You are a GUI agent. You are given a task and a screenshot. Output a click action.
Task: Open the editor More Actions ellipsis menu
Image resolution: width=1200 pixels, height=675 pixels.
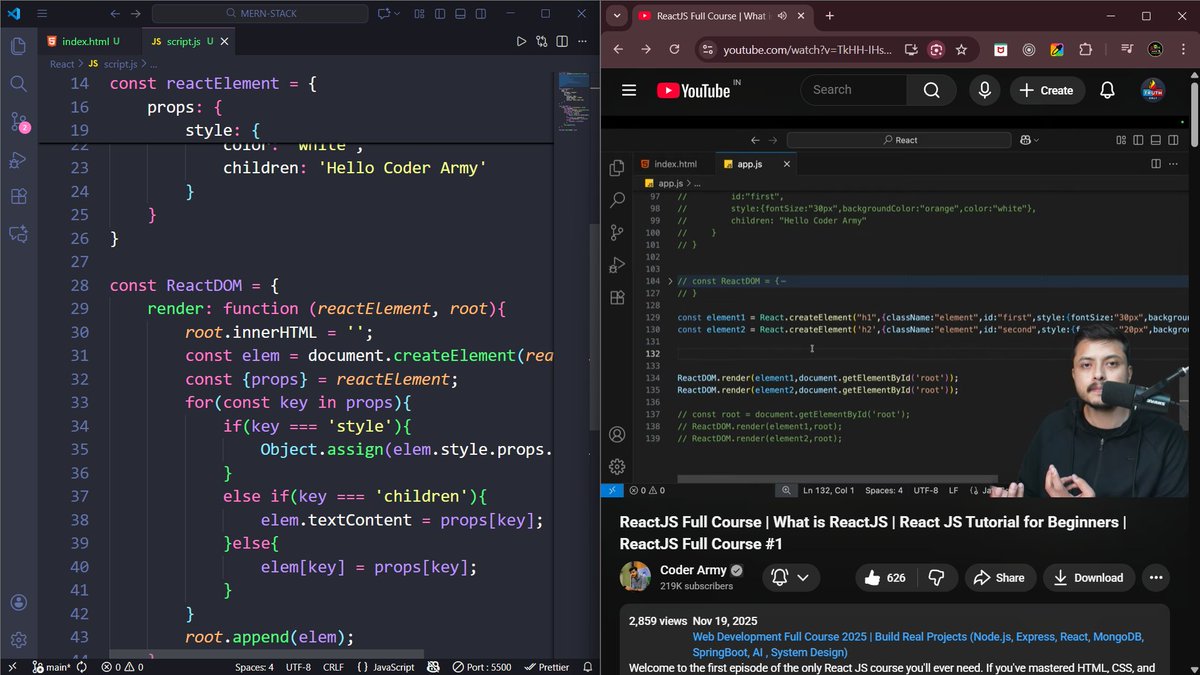click(x=582, y=41)
